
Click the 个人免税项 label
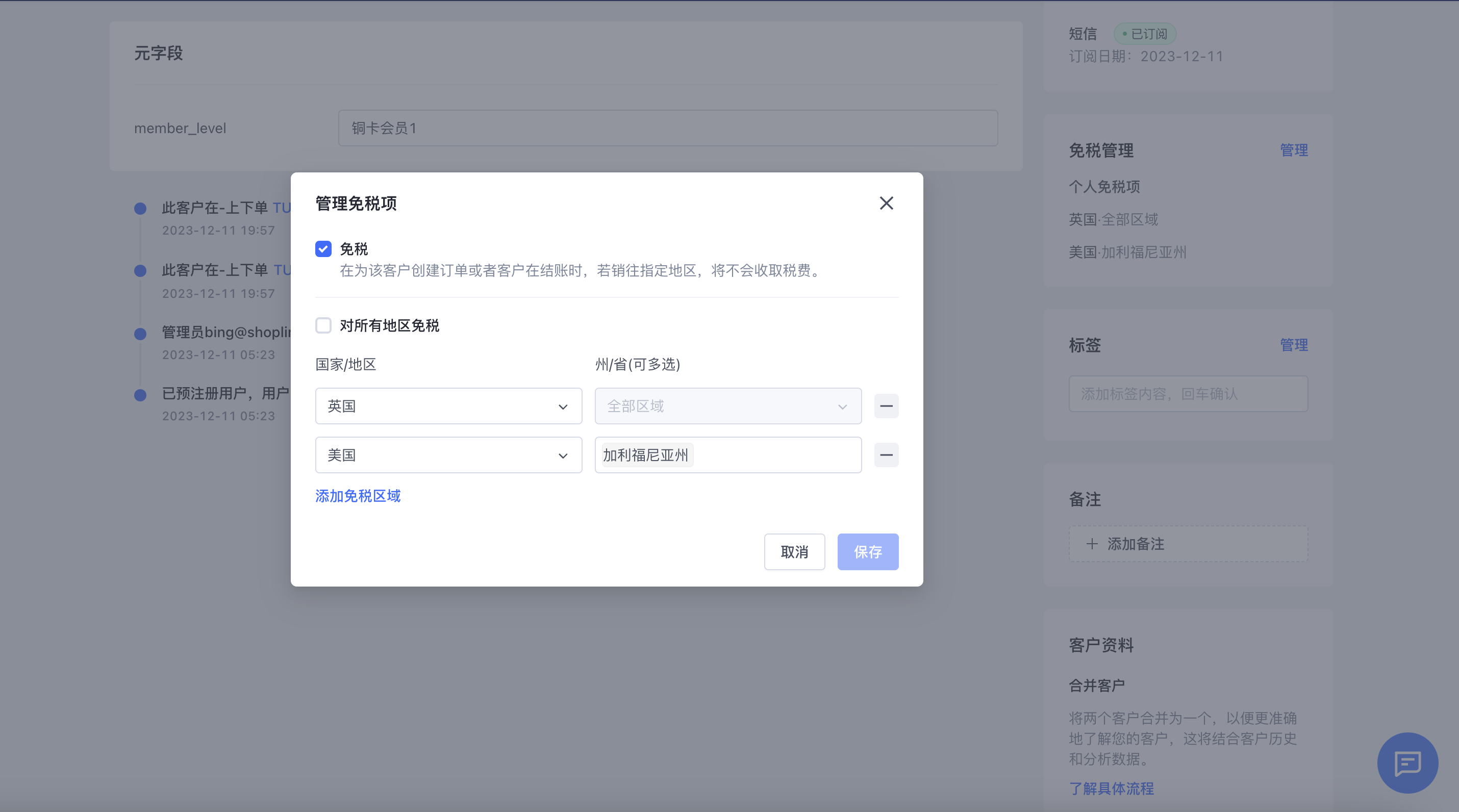pos(1104,187)
